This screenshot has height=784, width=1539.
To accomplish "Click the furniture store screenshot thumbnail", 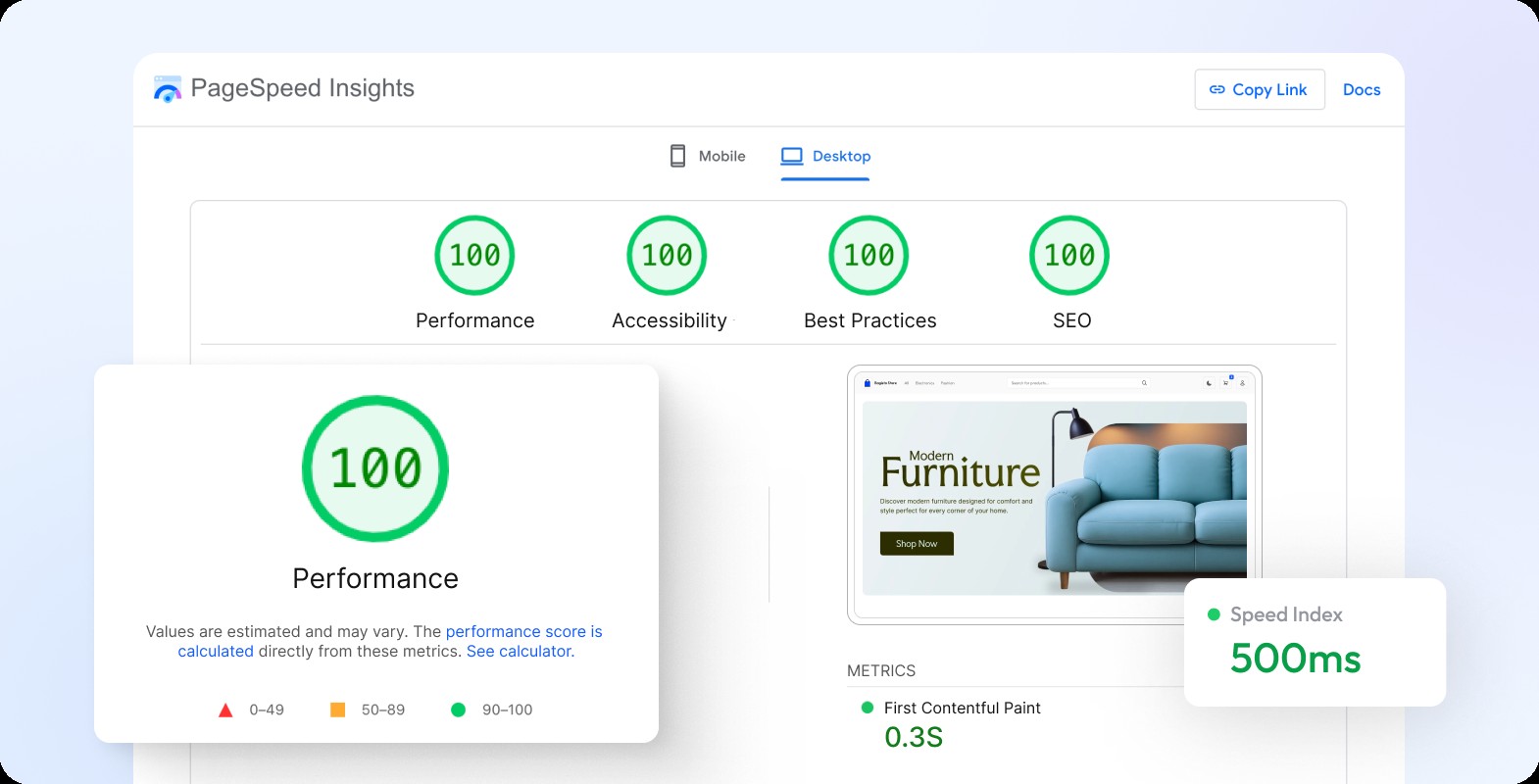I will pyautogui.click(x=1055, y=495).
